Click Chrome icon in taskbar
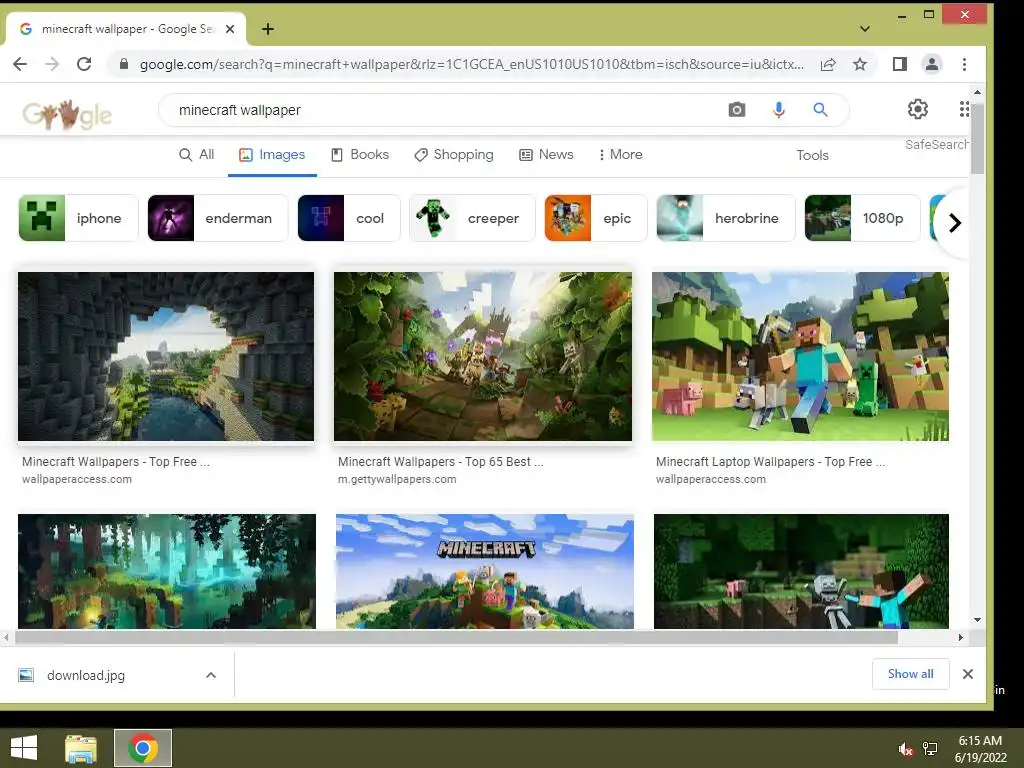The width and height of the screenshot is (1024, 768). pyautogui.click(x=143, y=748)
